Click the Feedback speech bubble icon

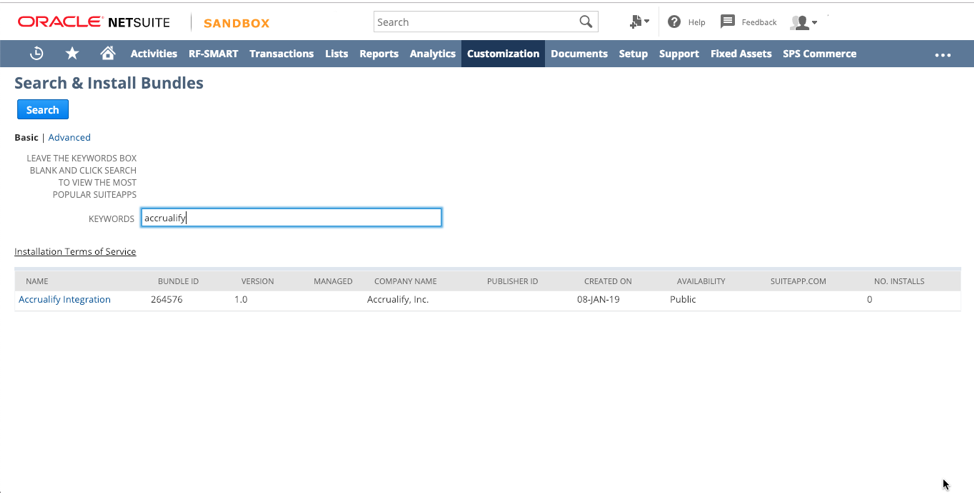point(727,22)
